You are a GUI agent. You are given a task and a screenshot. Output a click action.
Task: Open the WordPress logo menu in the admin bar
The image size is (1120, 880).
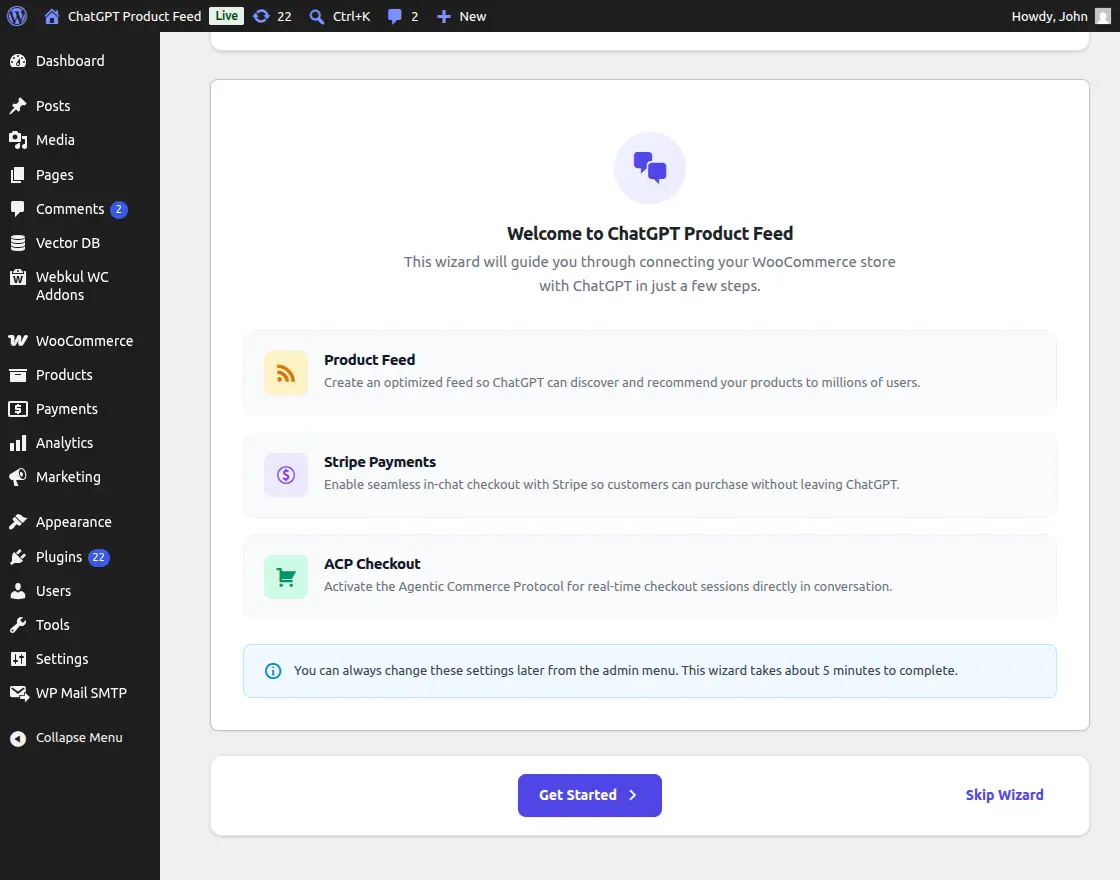coord(16,15)
